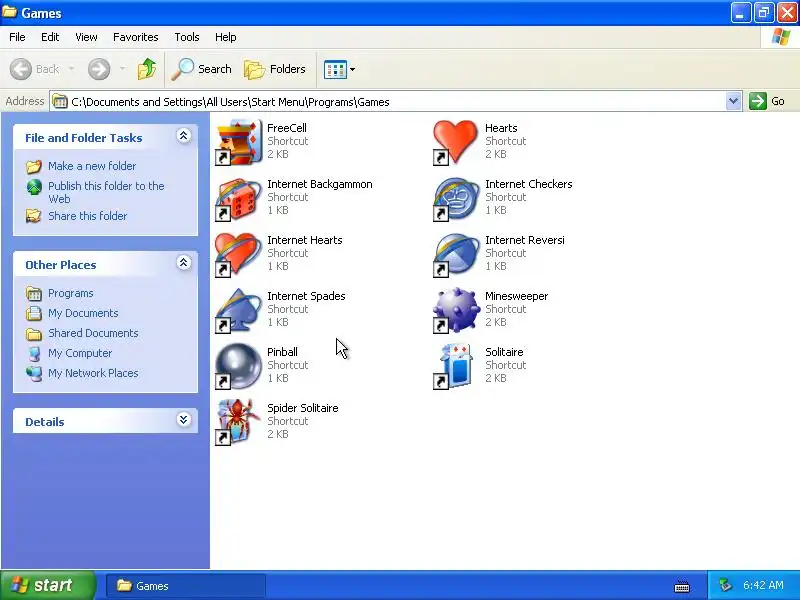Click Make a new folder link

tap(92, 166)
